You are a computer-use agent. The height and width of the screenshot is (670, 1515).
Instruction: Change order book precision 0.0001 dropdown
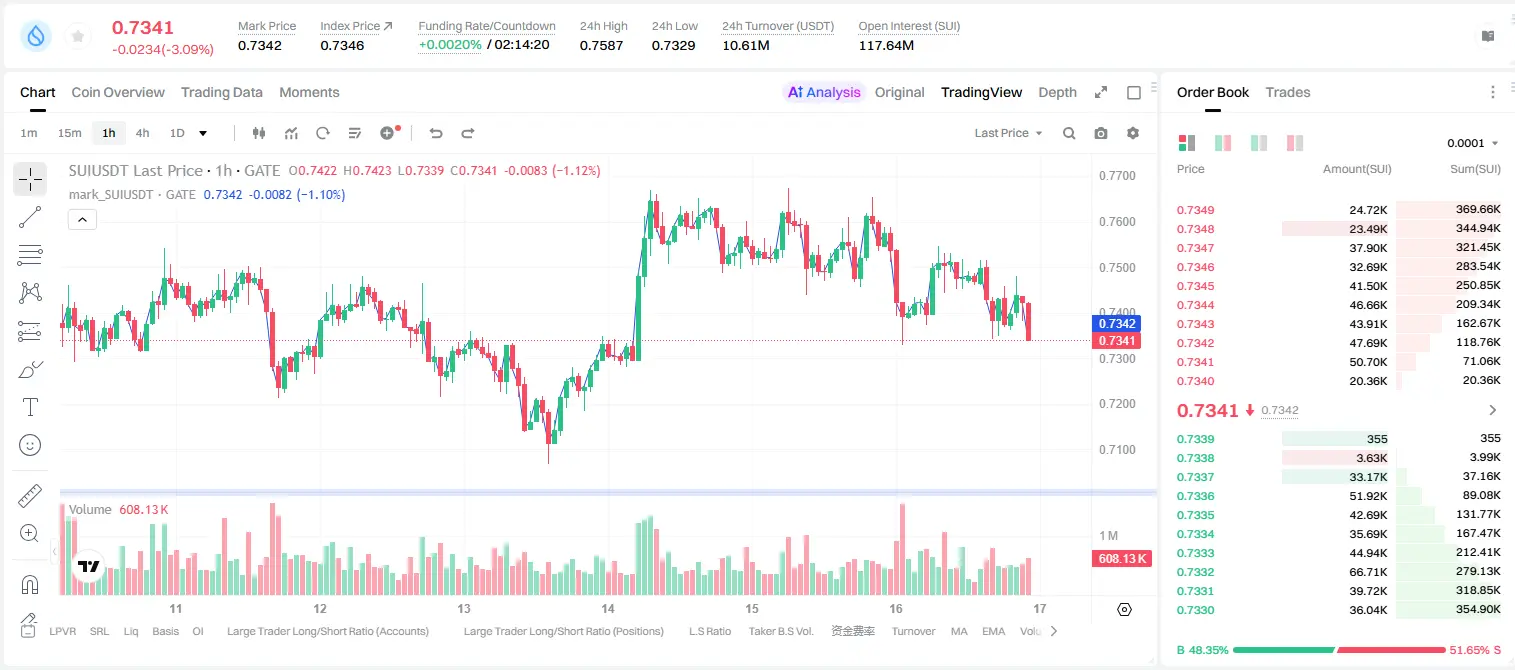click(1473, 143)
